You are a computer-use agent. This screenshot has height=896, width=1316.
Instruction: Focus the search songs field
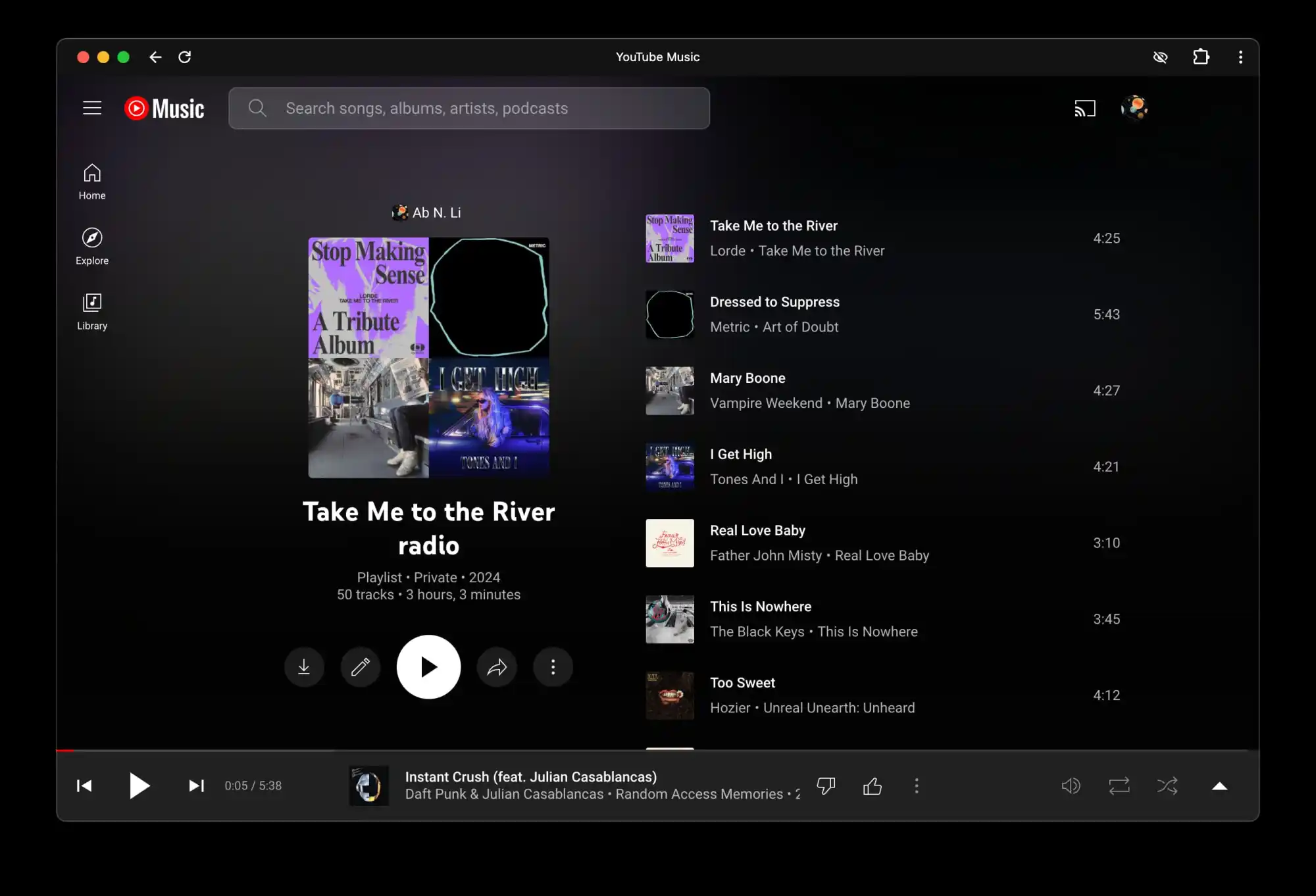click(468, 109)
